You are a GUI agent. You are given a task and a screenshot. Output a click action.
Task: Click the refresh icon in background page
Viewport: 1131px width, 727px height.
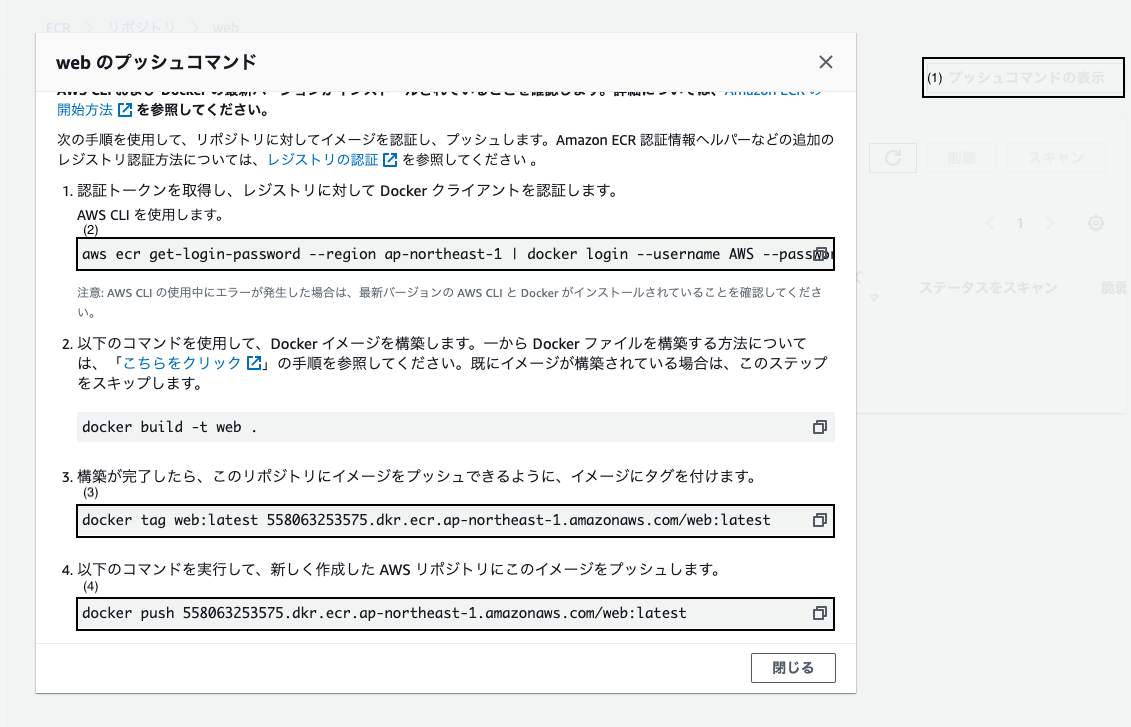pos(893,158)
